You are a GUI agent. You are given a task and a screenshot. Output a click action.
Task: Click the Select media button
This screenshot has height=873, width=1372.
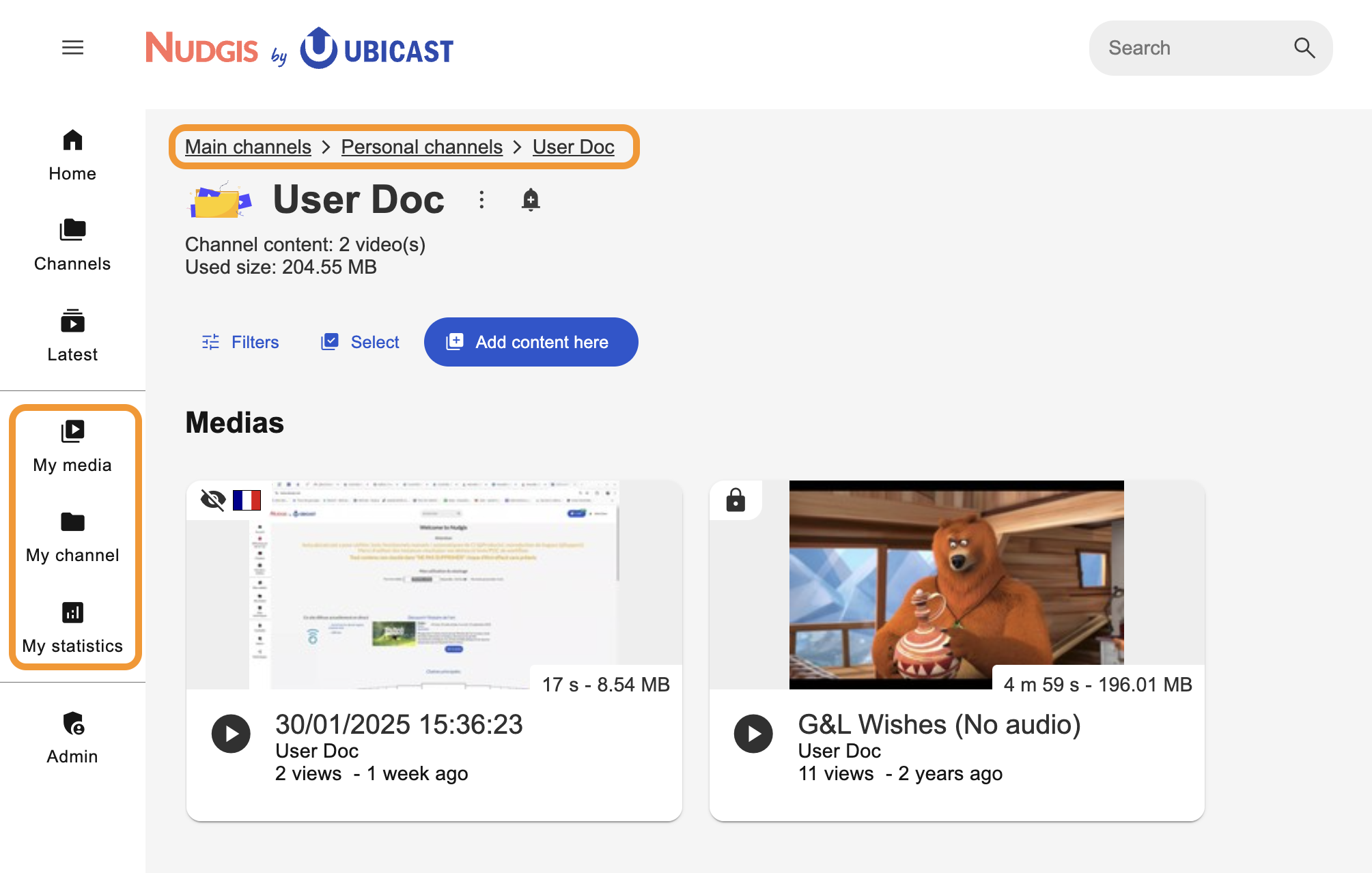click(x=360, y=342)
